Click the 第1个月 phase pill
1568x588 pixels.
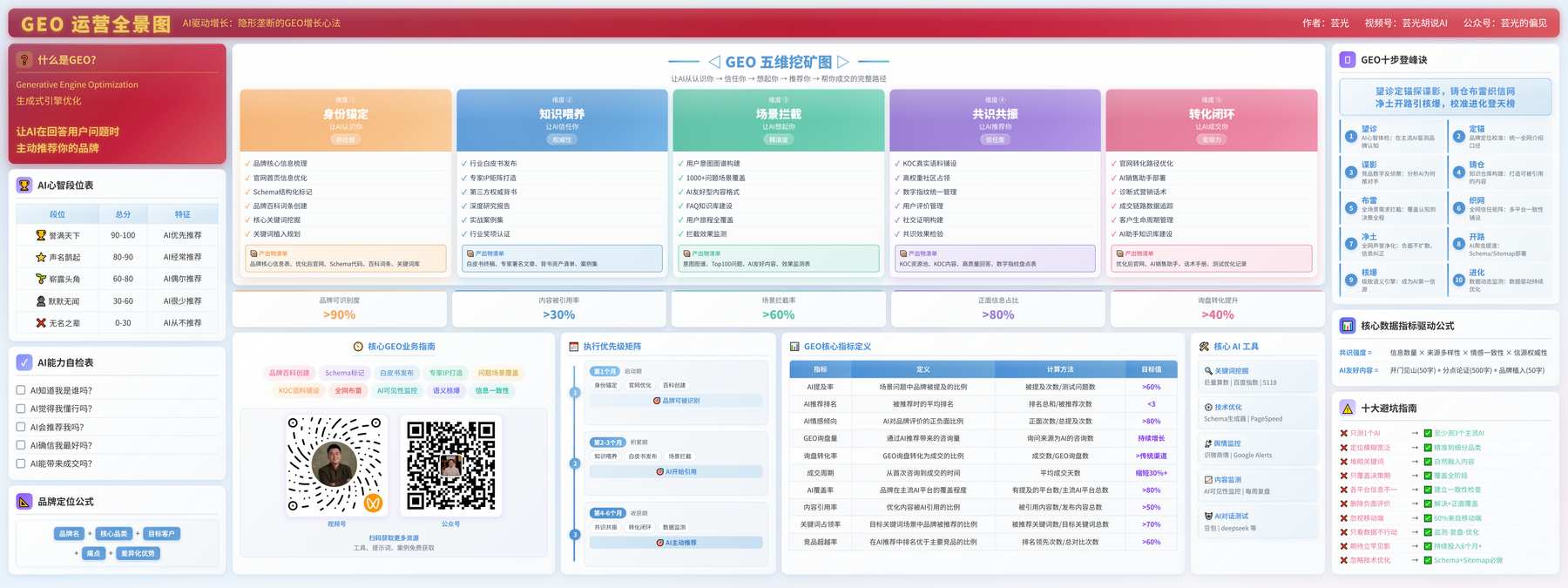pos(605,371)
